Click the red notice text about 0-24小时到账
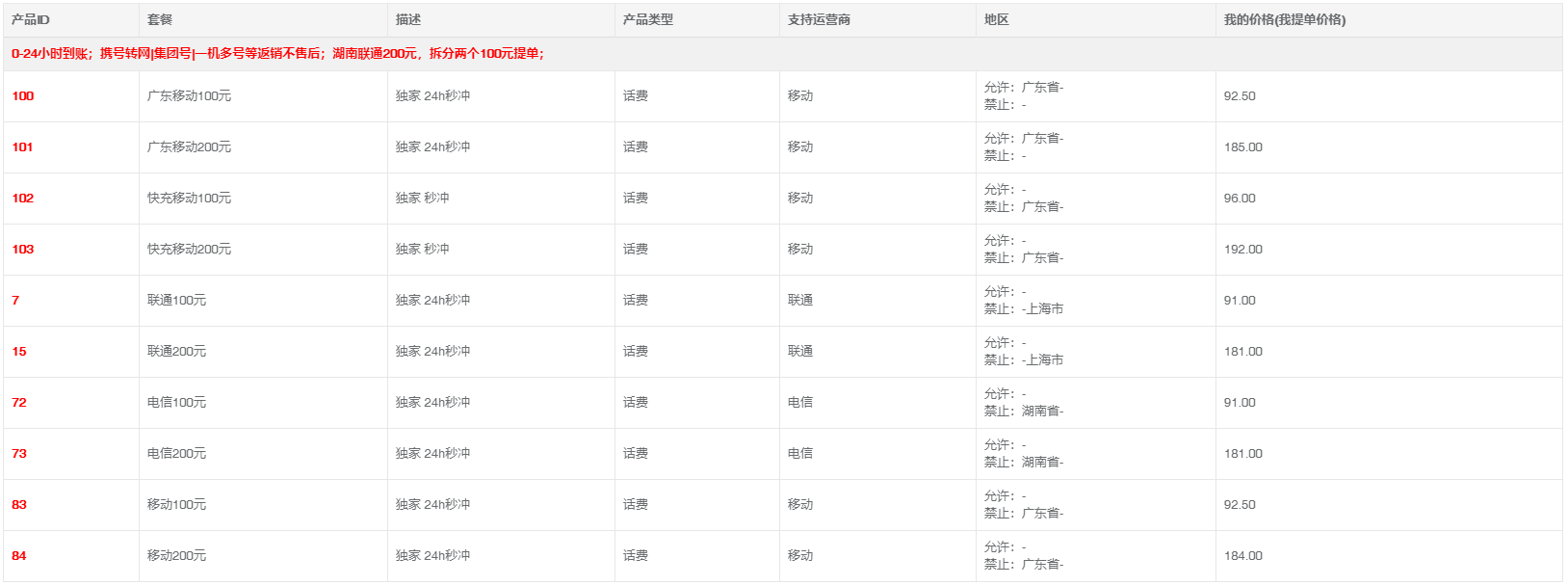Image resolution: width=1568 pixels, height=585 pixels. tap(277, 54)
